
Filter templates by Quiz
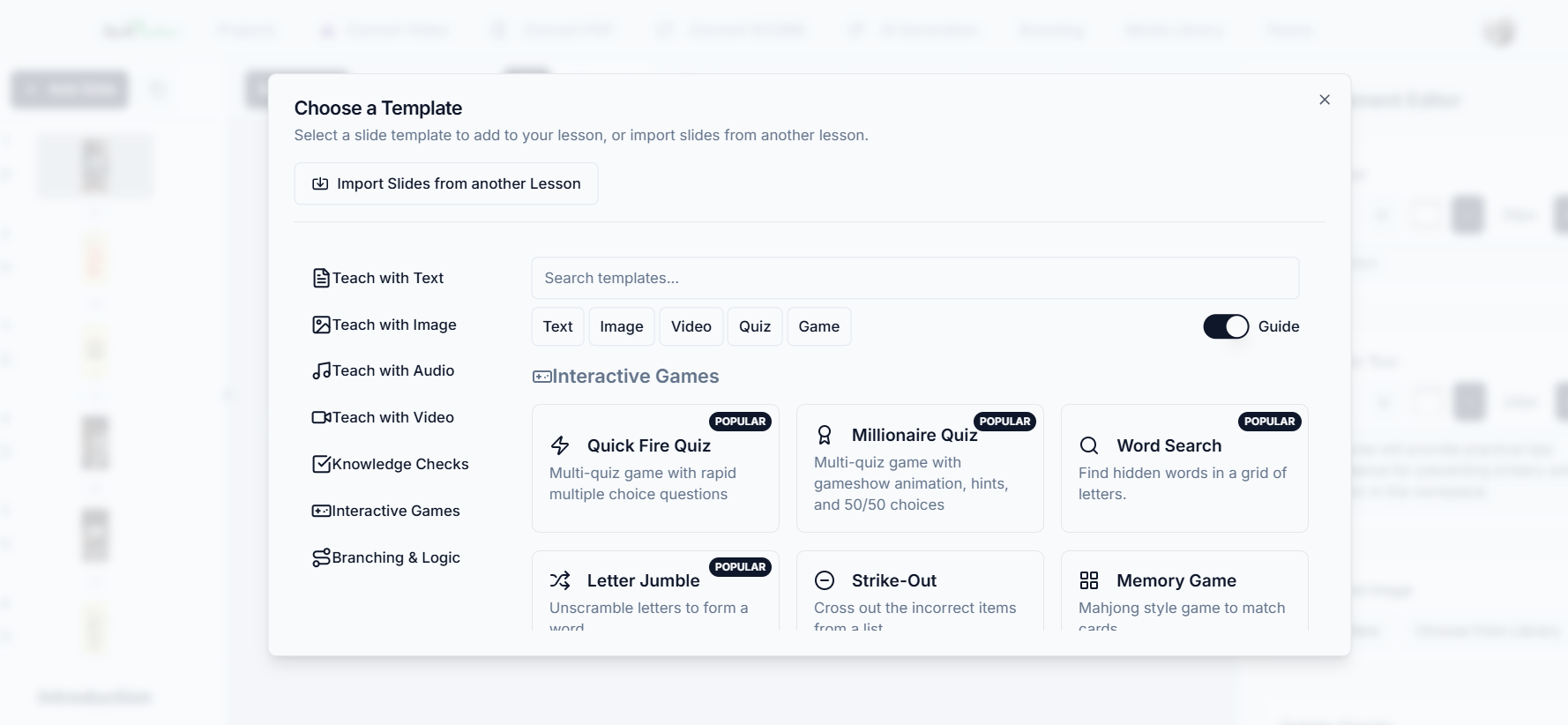755,326
